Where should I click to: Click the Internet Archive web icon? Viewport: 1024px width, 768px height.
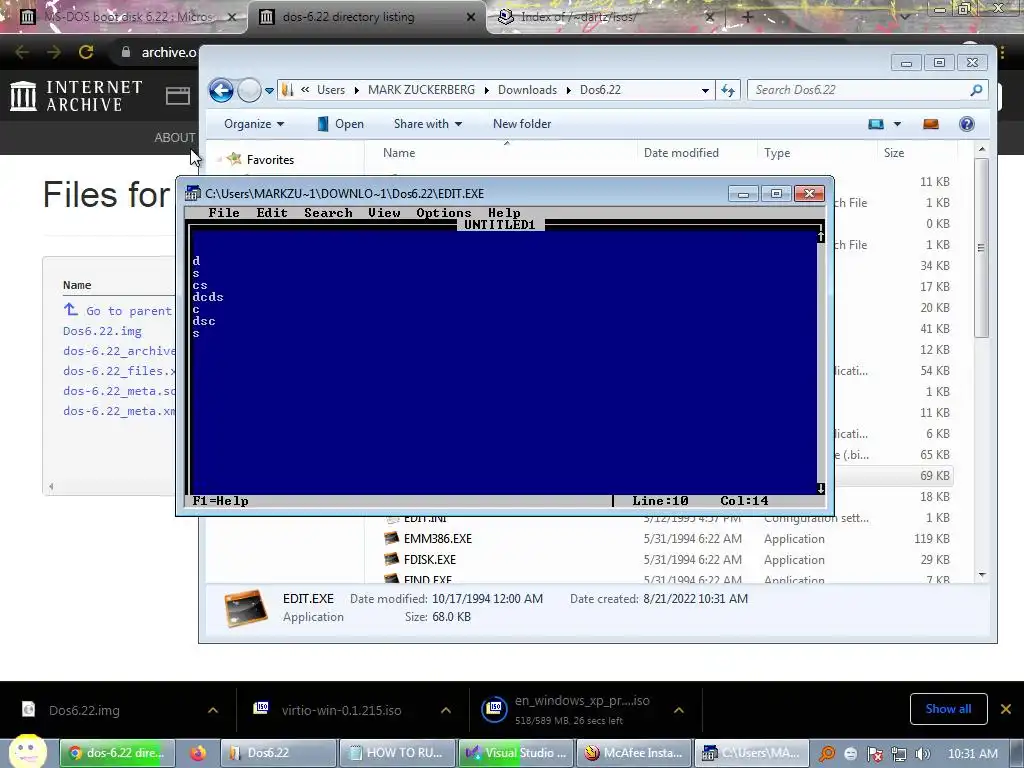point(178,96)
